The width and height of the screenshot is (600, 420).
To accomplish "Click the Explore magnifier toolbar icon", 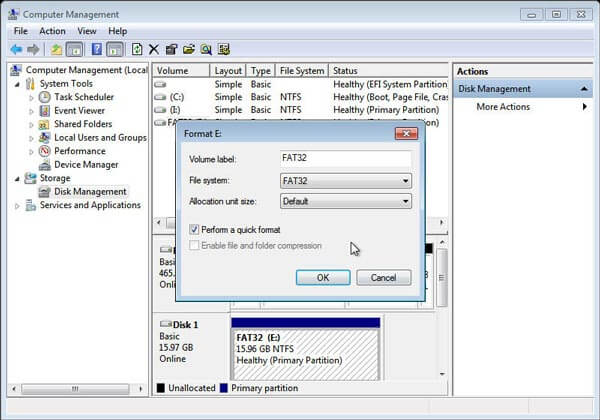I will pyautogui.click(x=206, y=49).
